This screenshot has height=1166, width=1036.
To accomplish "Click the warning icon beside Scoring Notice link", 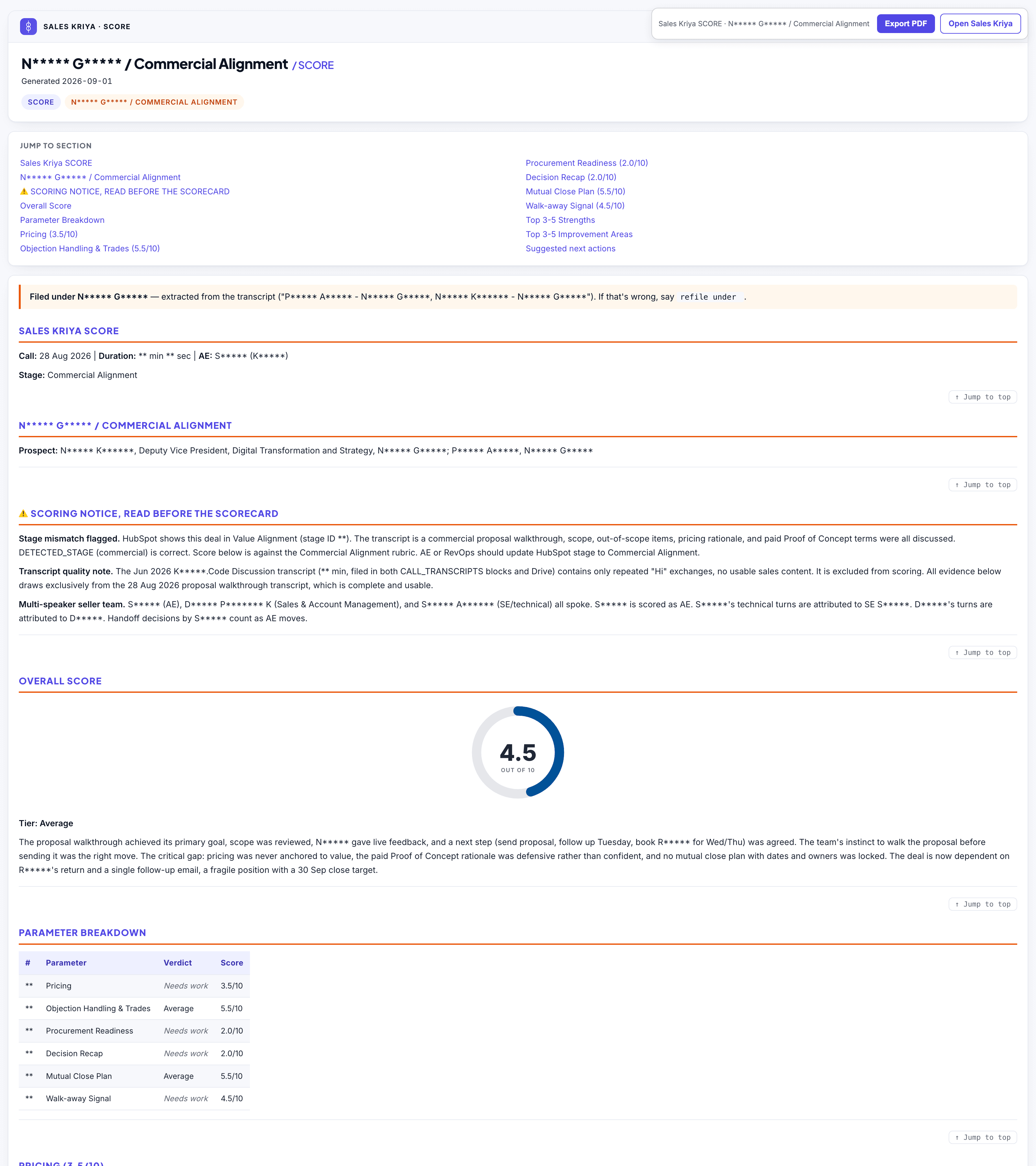I will coord(24,192).
